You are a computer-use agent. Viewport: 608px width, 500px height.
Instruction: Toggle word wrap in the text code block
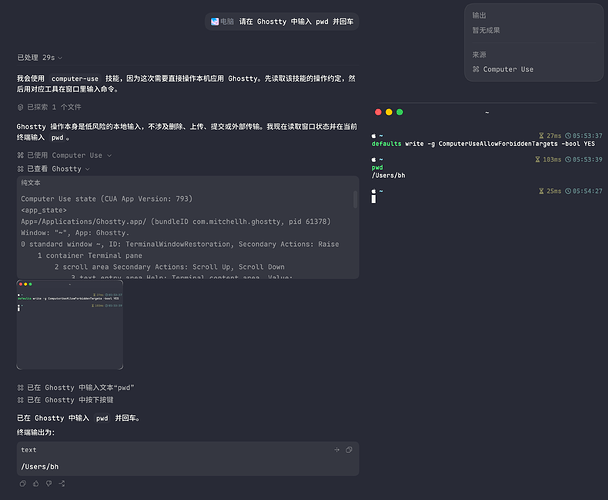337,450
